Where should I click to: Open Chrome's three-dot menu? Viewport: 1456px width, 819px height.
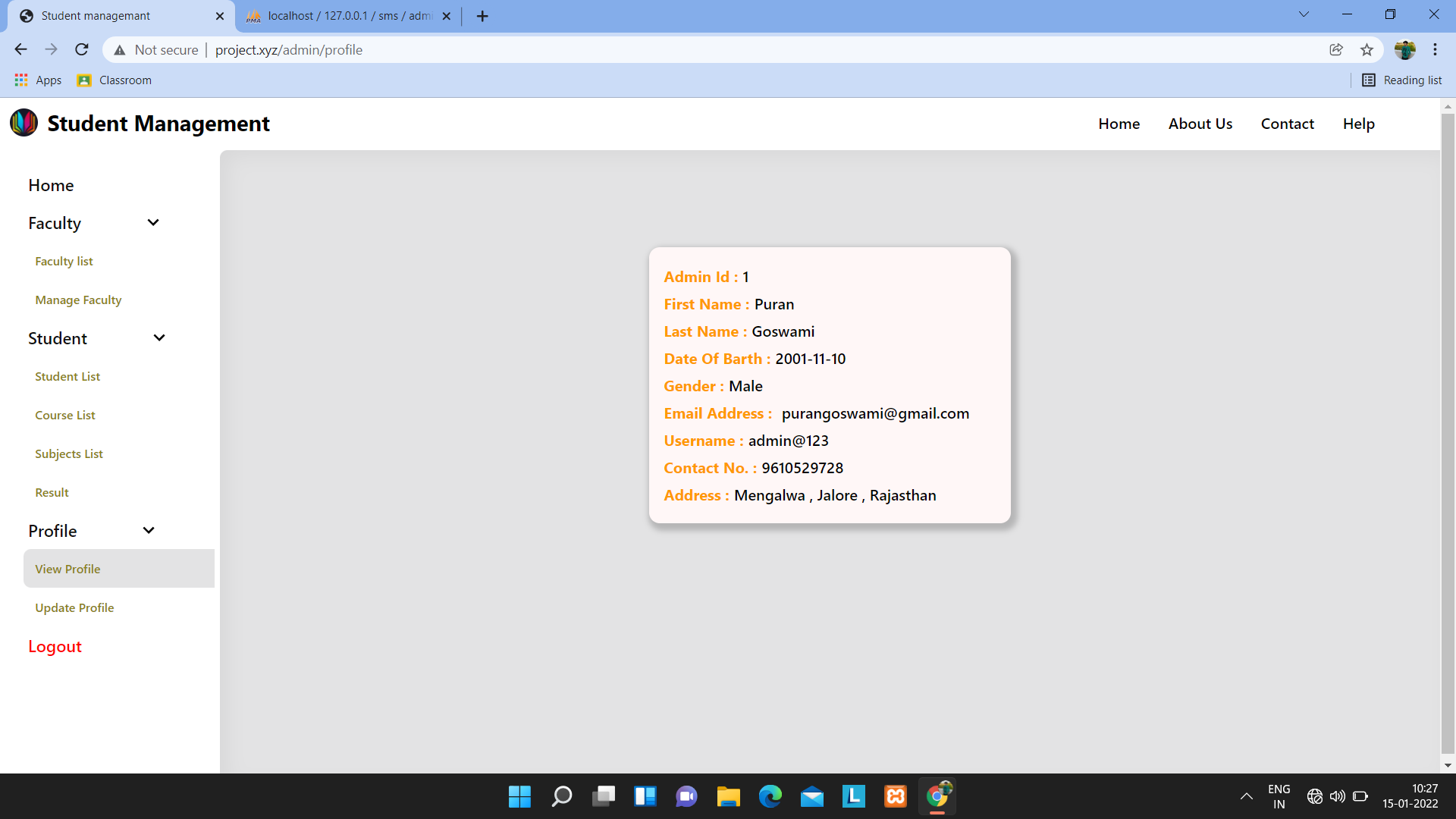[1435, 49]
